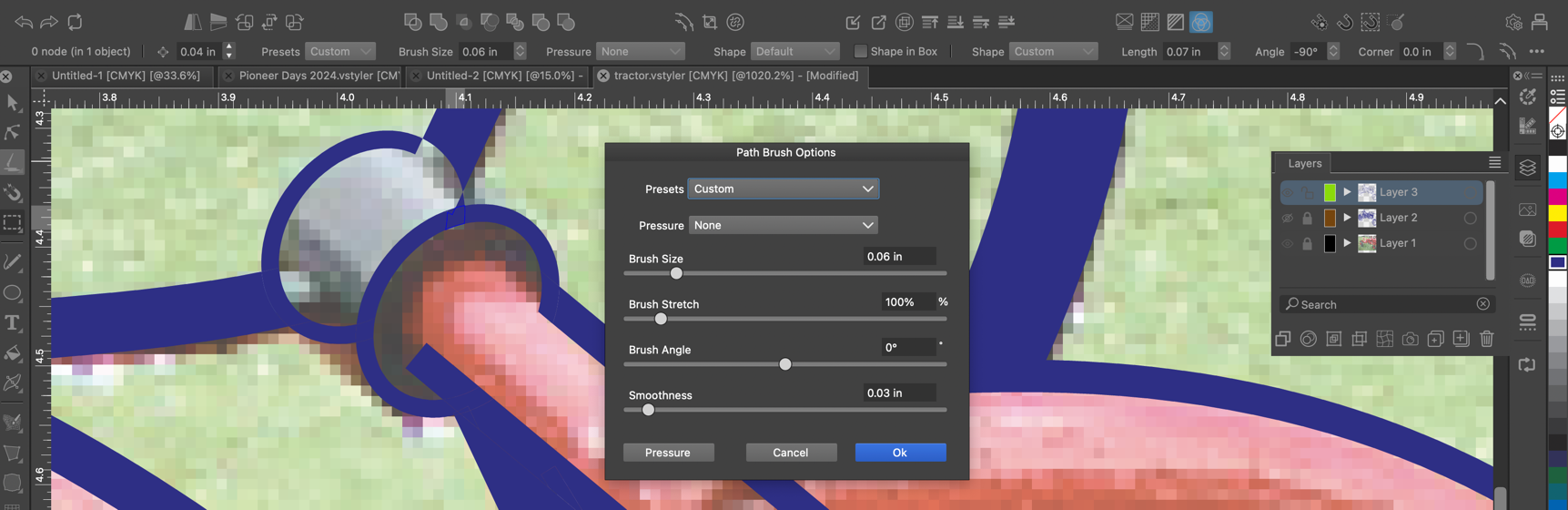1568x510 pixels.
Task: Switch to Pioneer Days 2024.vstyler tab
Action: point(319,76)
